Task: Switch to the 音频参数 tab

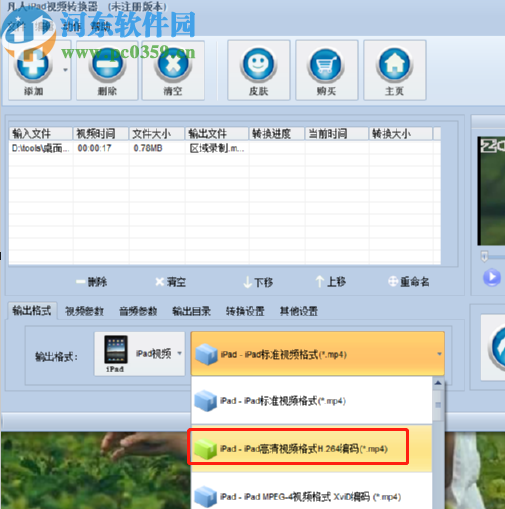Action: (x=138, y=311)
